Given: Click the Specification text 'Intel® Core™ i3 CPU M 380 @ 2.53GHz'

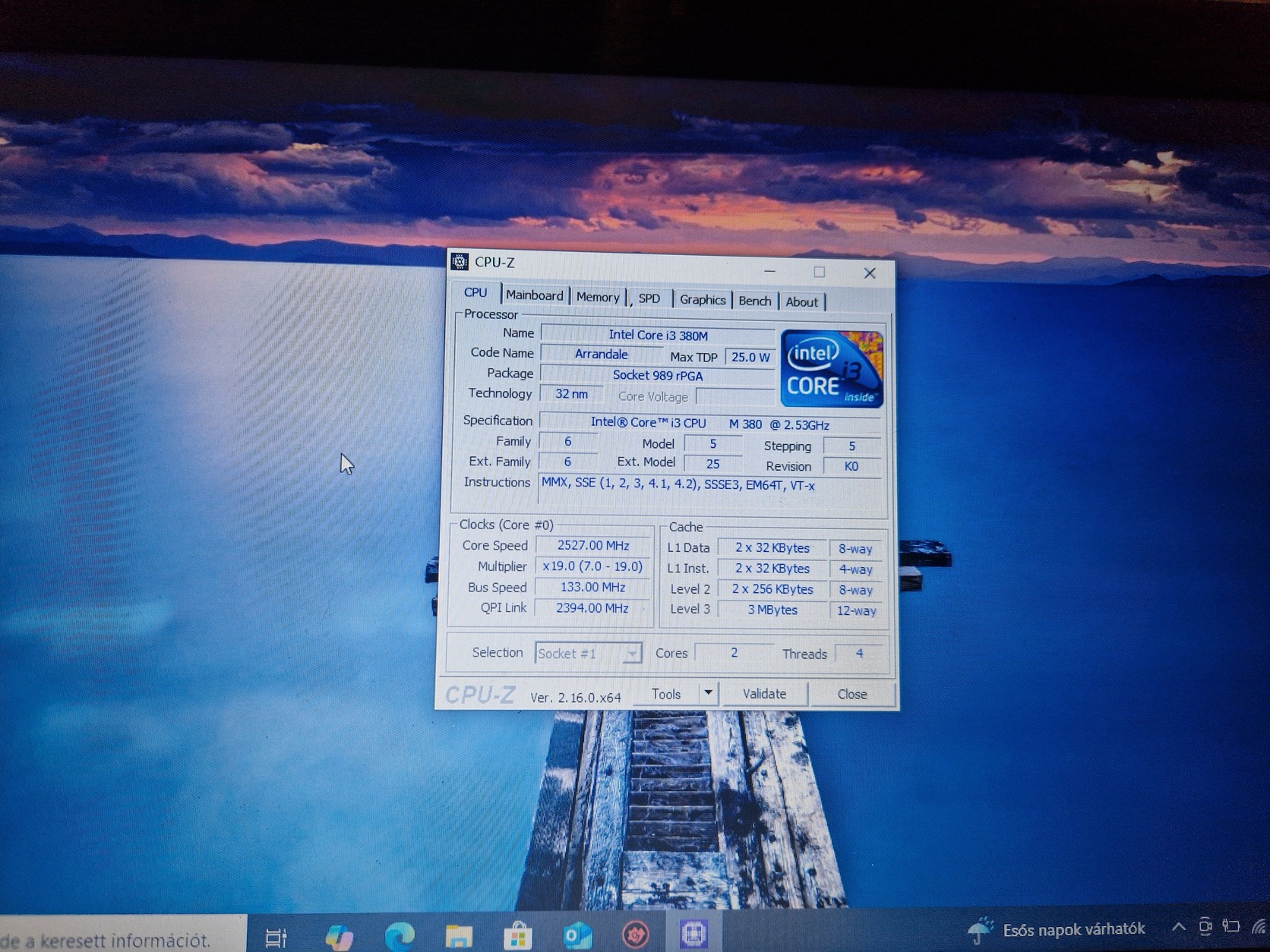Looking at the screenshot, I should pos(710,423).
